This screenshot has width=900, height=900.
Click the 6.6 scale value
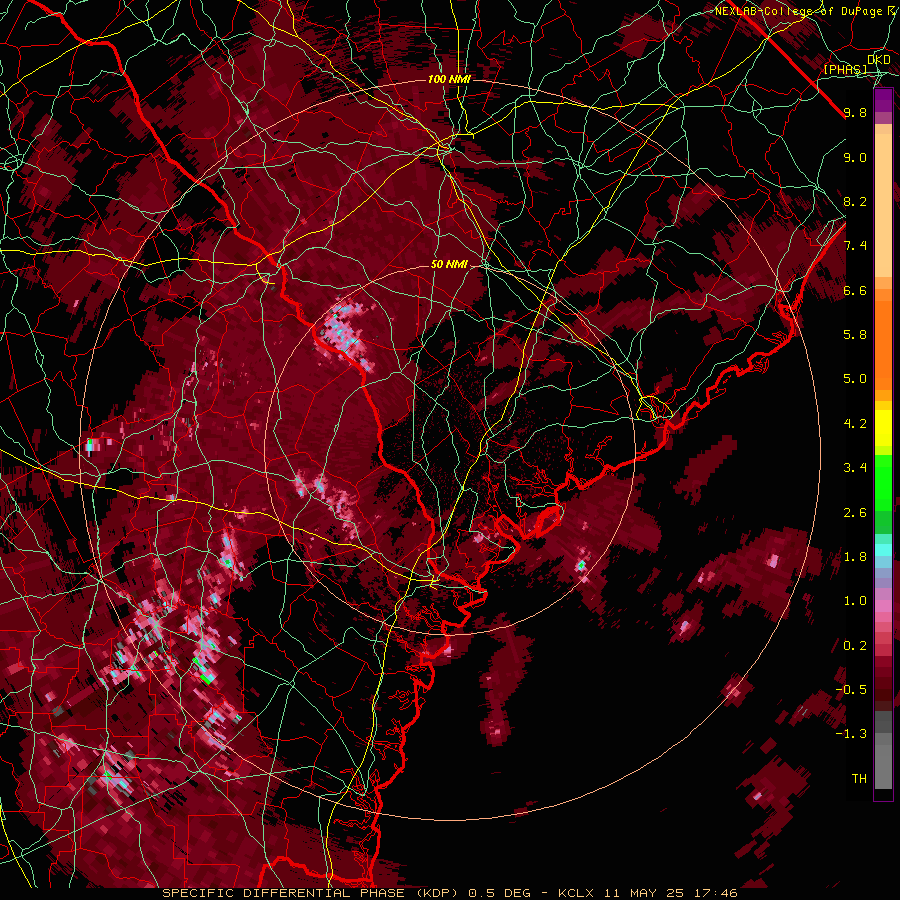[855, 290]
